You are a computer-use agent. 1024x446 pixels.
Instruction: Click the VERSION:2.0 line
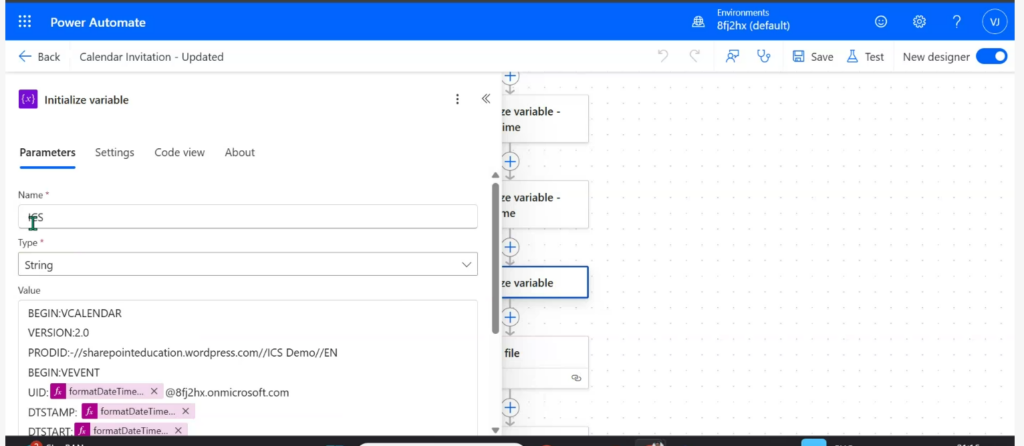pyautogui.click(x=58, y=333)
